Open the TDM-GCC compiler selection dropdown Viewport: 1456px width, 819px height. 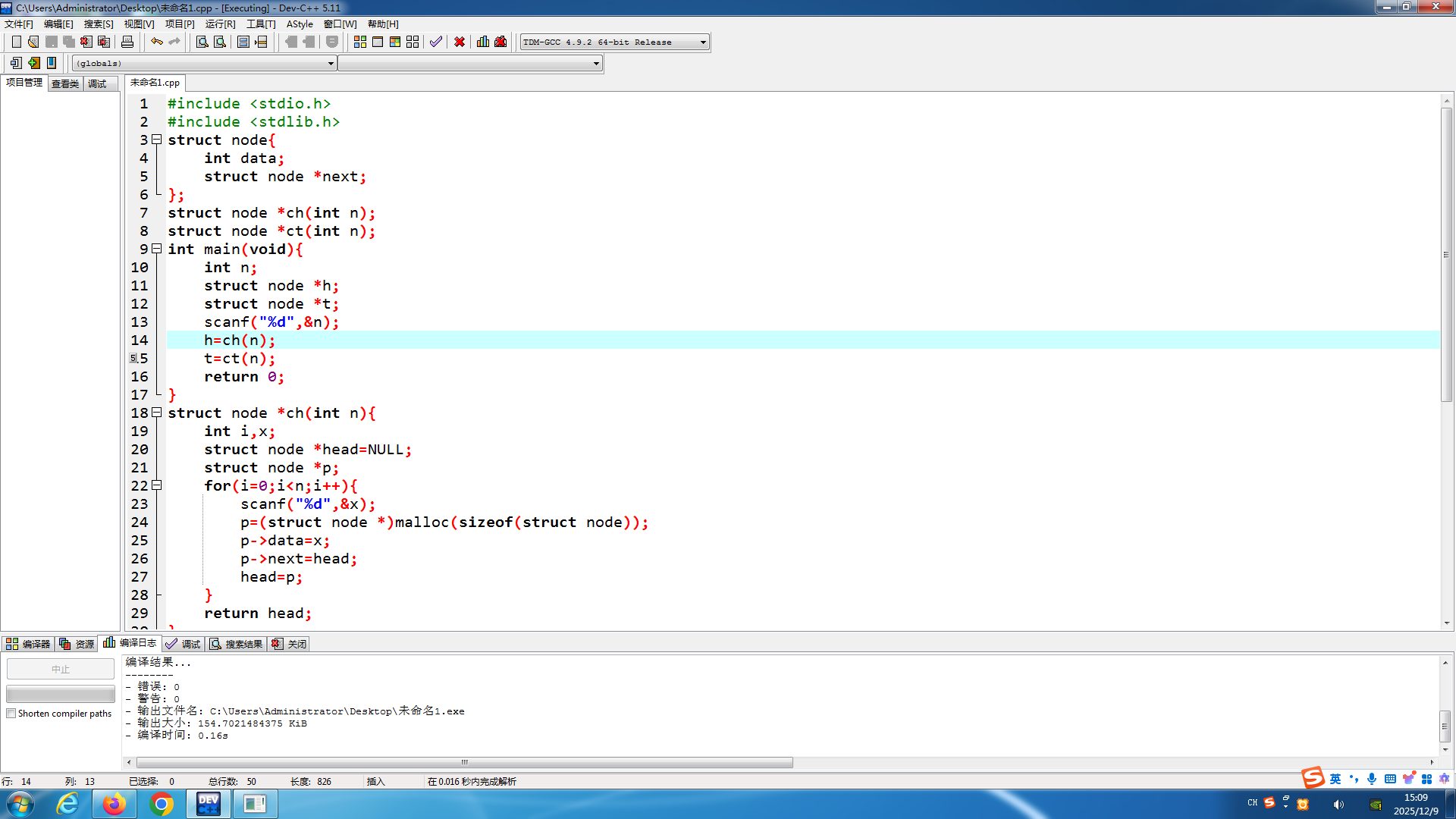point(703,42)
